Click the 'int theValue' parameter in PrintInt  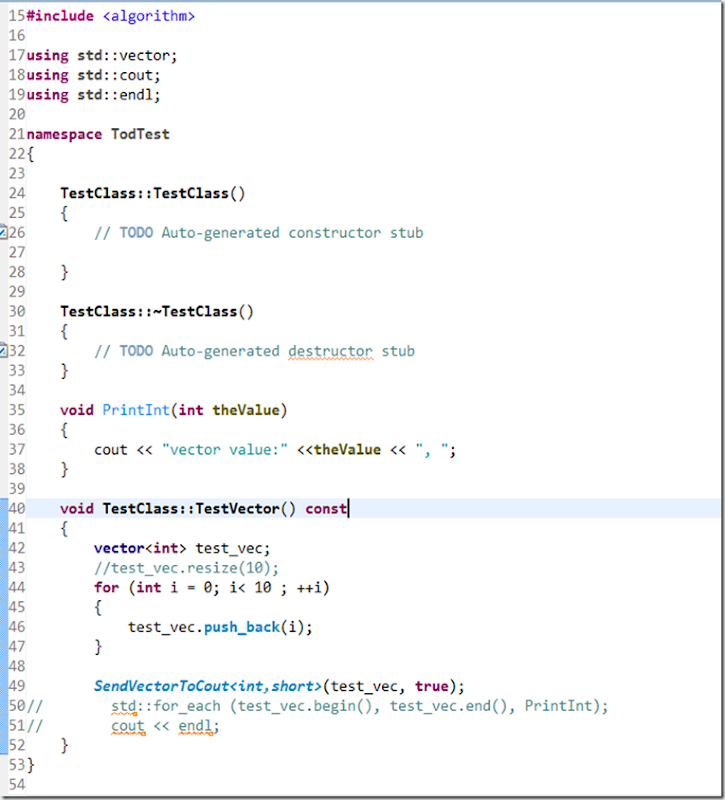[x=229, y=410]
